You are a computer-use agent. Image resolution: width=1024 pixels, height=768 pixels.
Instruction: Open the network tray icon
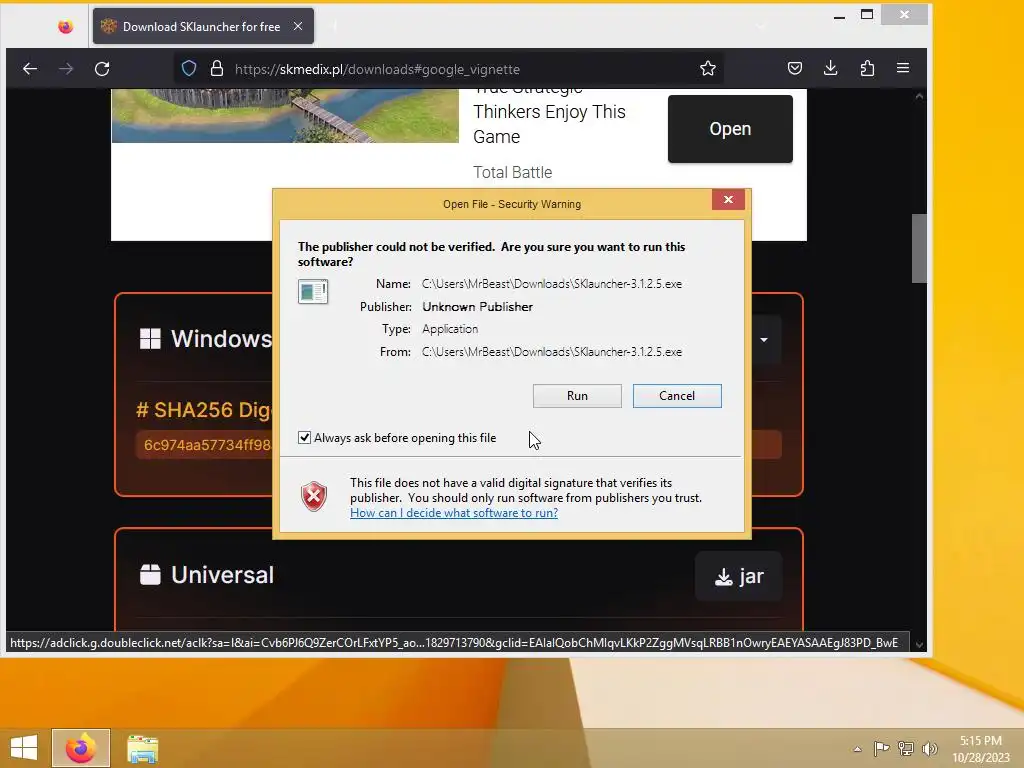tap(906, 748)
